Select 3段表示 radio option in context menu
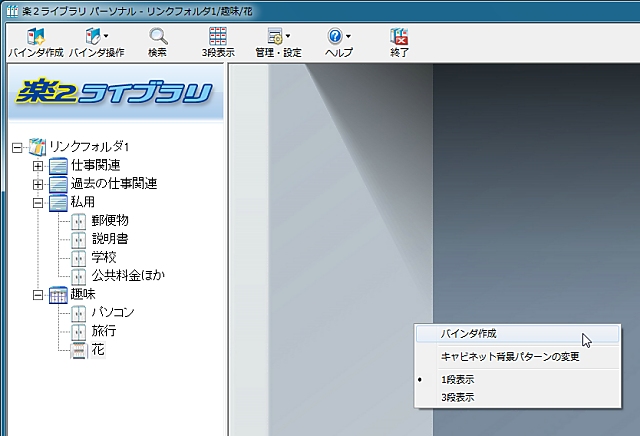 pyautogui.click(x=518, y=398)
